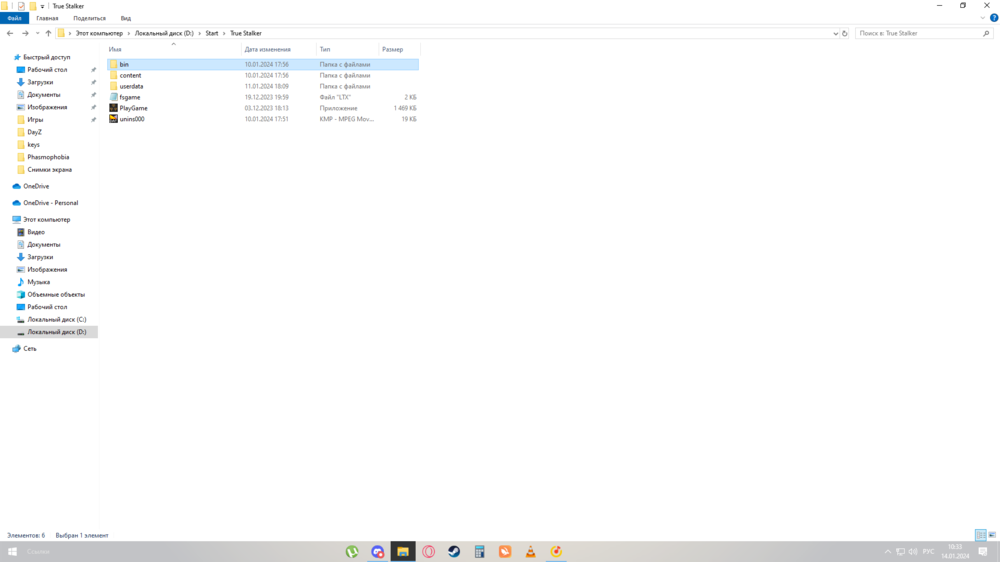The image size is (1000, 562).
Task: Expand subfolders after Этот компьютер in address bar
Action: coord(129,33)
